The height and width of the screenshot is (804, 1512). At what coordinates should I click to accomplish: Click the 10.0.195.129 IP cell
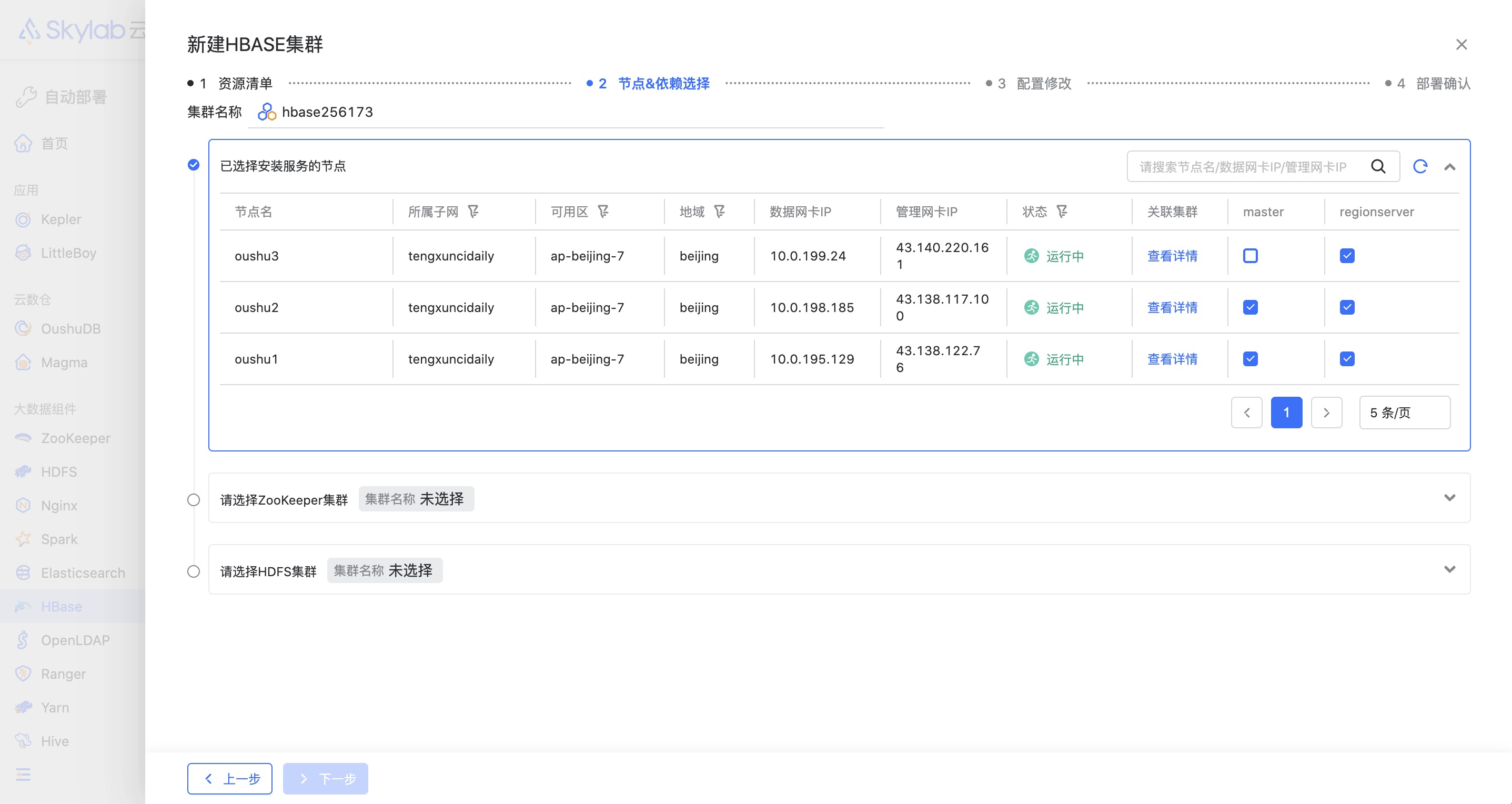[x=812, y=359]
